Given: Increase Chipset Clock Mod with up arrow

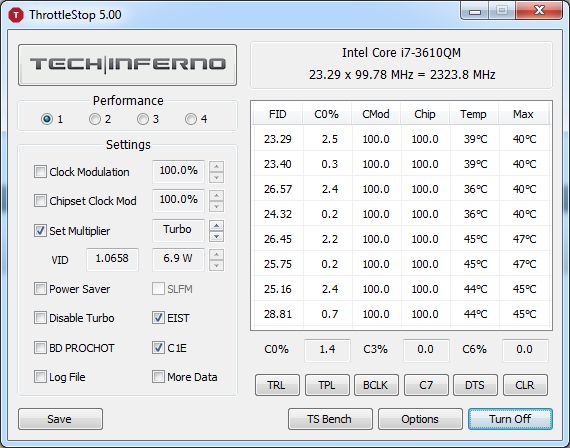Looking at the screenshot, I should point(217,196).
